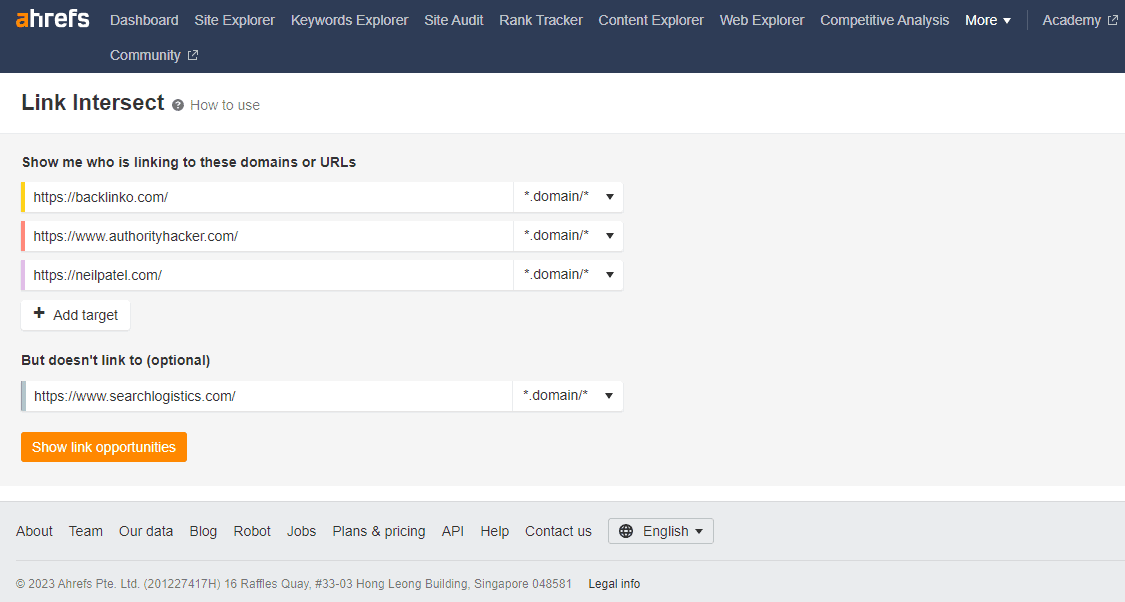Click the Ahrefs logo

pyautogui.click(x=52, y=19)
